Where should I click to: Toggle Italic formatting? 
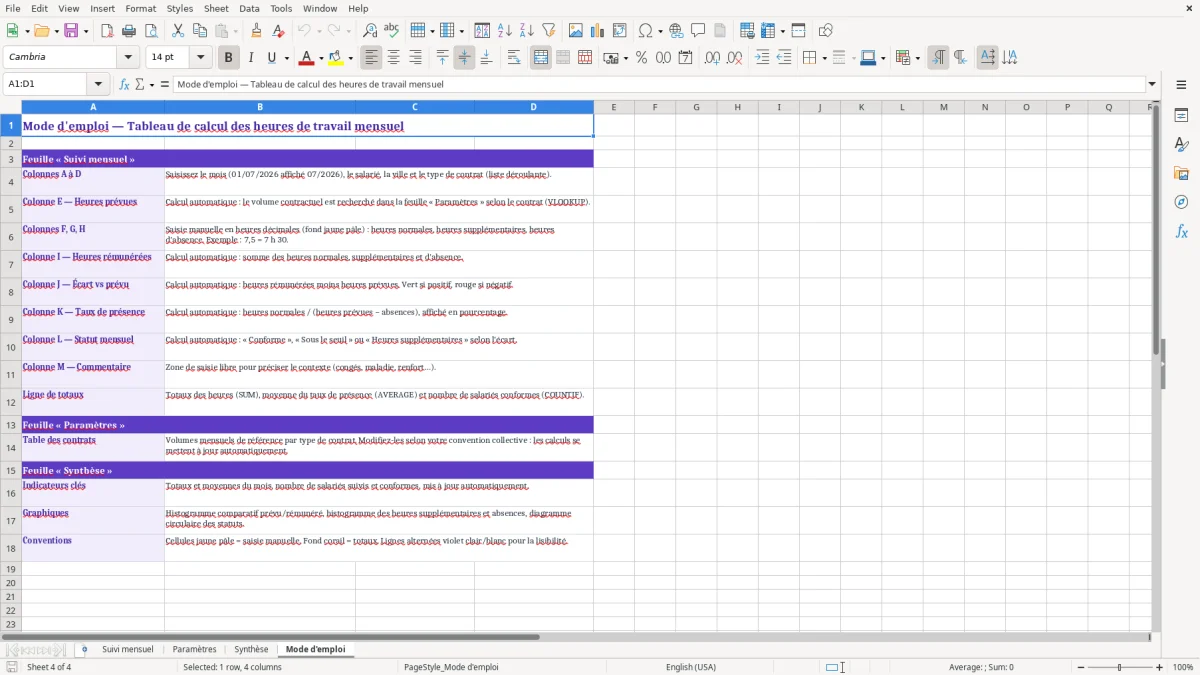click(x=250, y=58)
